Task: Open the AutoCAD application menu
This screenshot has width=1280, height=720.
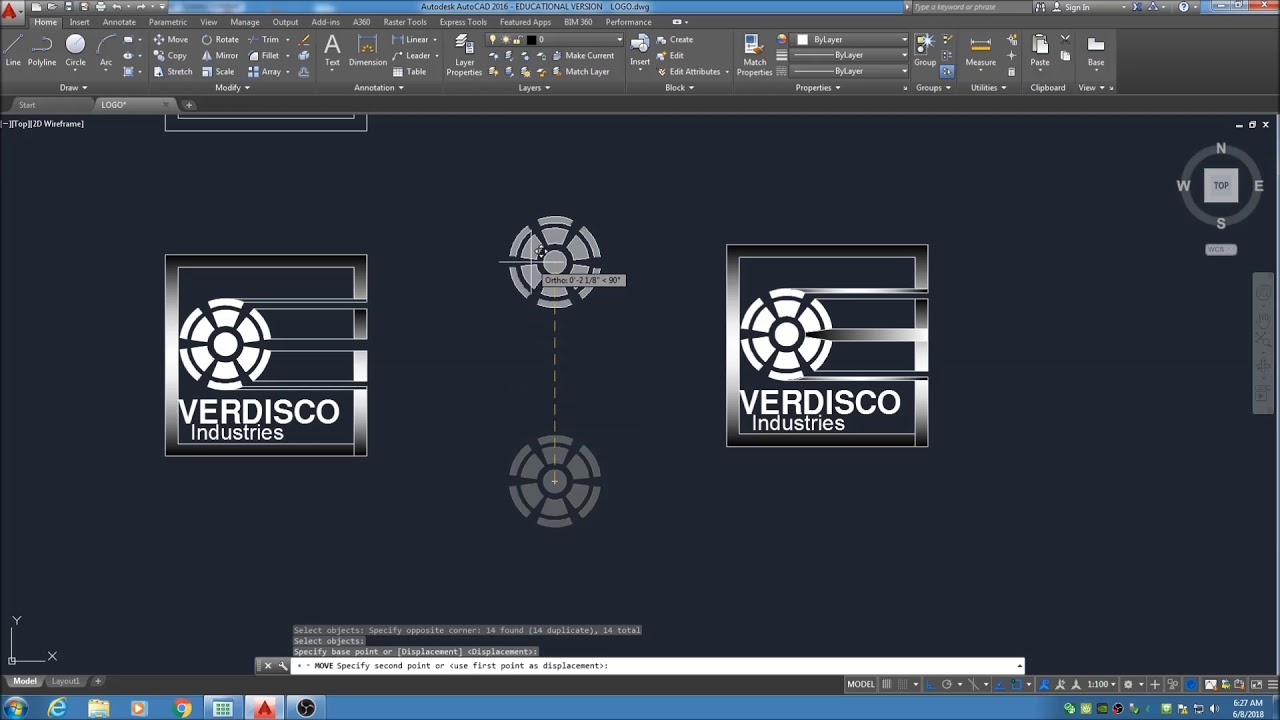Action: 11,10
